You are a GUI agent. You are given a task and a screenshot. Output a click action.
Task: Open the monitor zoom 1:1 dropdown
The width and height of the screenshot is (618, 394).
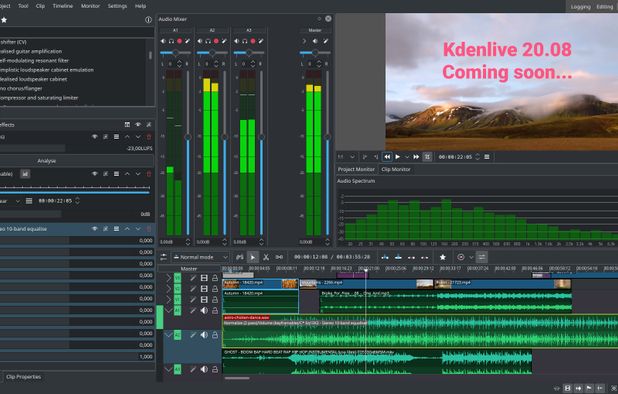346,157
